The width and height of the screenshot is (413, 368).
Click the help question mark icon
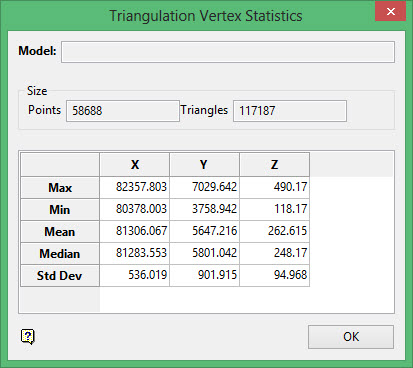[x=28, y=337]
